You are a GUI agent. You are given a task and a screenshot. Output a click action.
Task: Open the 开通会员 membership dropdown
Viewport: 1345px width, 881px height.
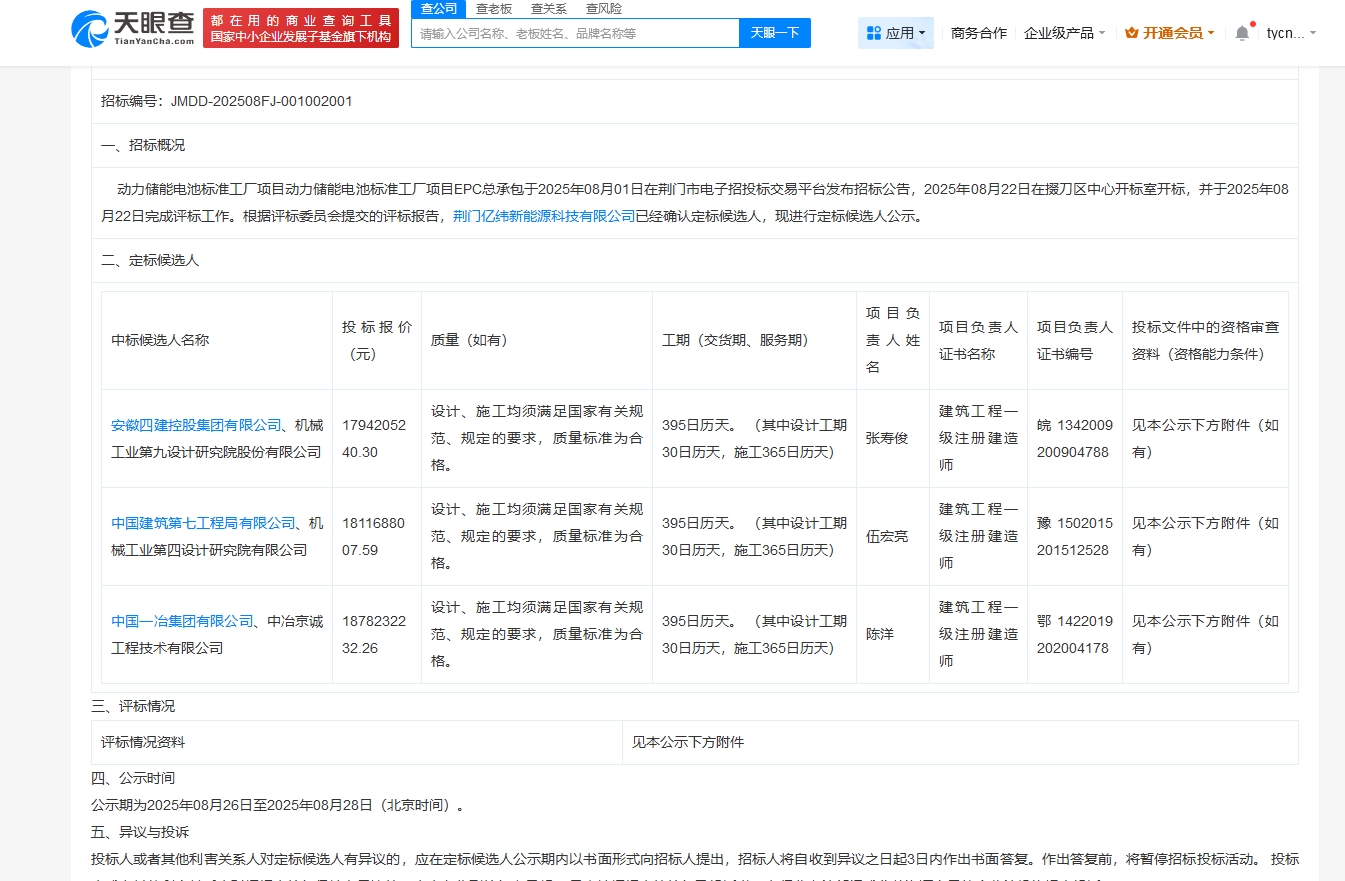pyautogui.click(x=1169, y=33)
